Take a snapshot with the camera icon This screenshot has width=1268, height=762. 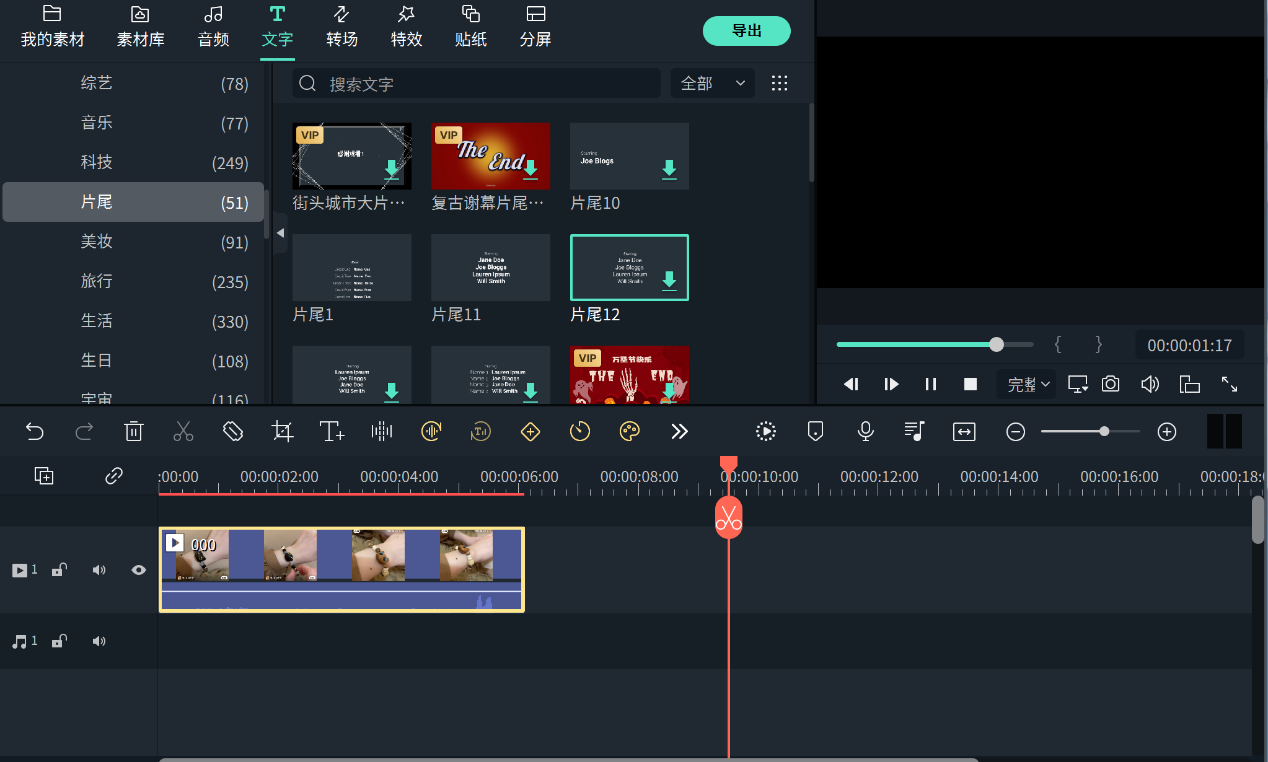[x=1110, y=384]
